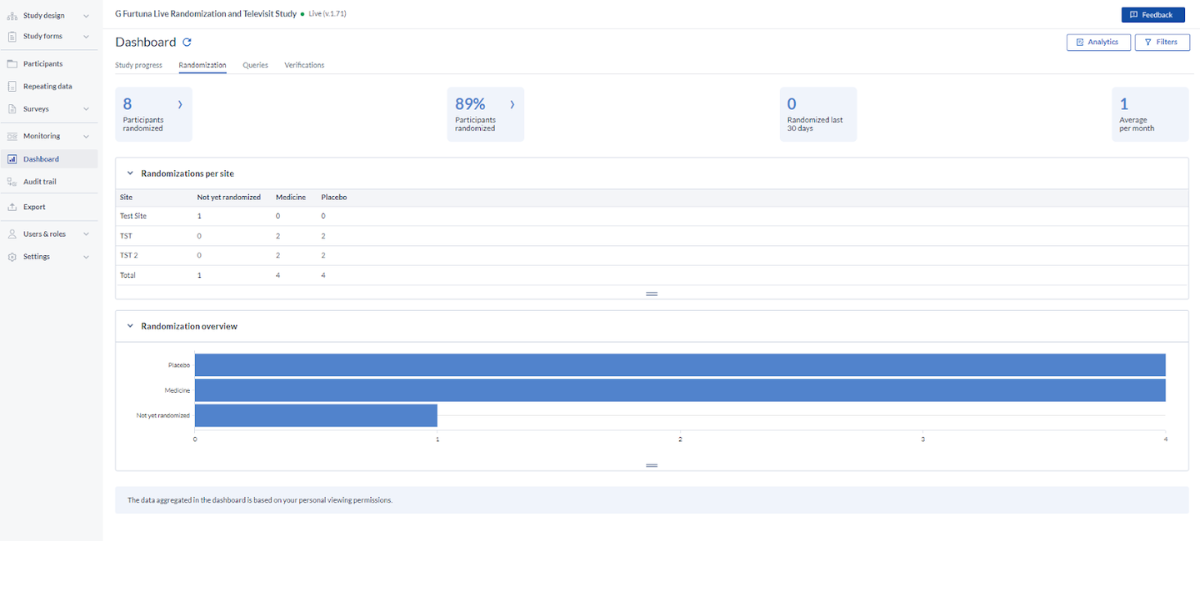Open details for Participants randomized via chevron
1200x600 pixels.
pos(180,103)
